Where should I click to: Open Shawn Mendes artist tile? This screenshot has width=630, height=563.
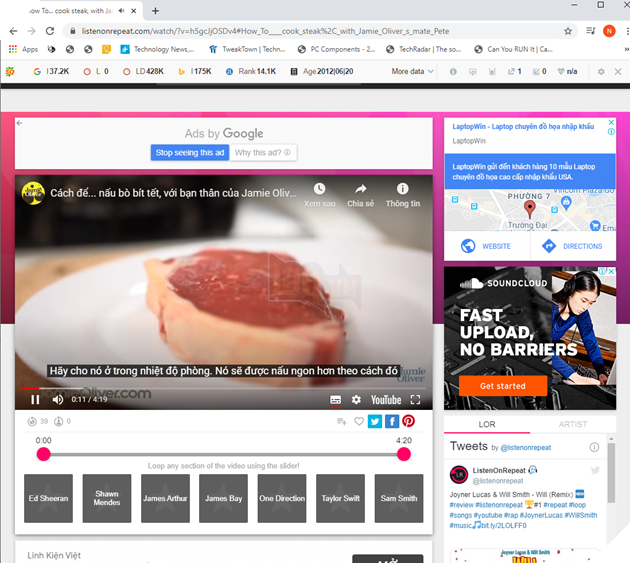point(107,498)
